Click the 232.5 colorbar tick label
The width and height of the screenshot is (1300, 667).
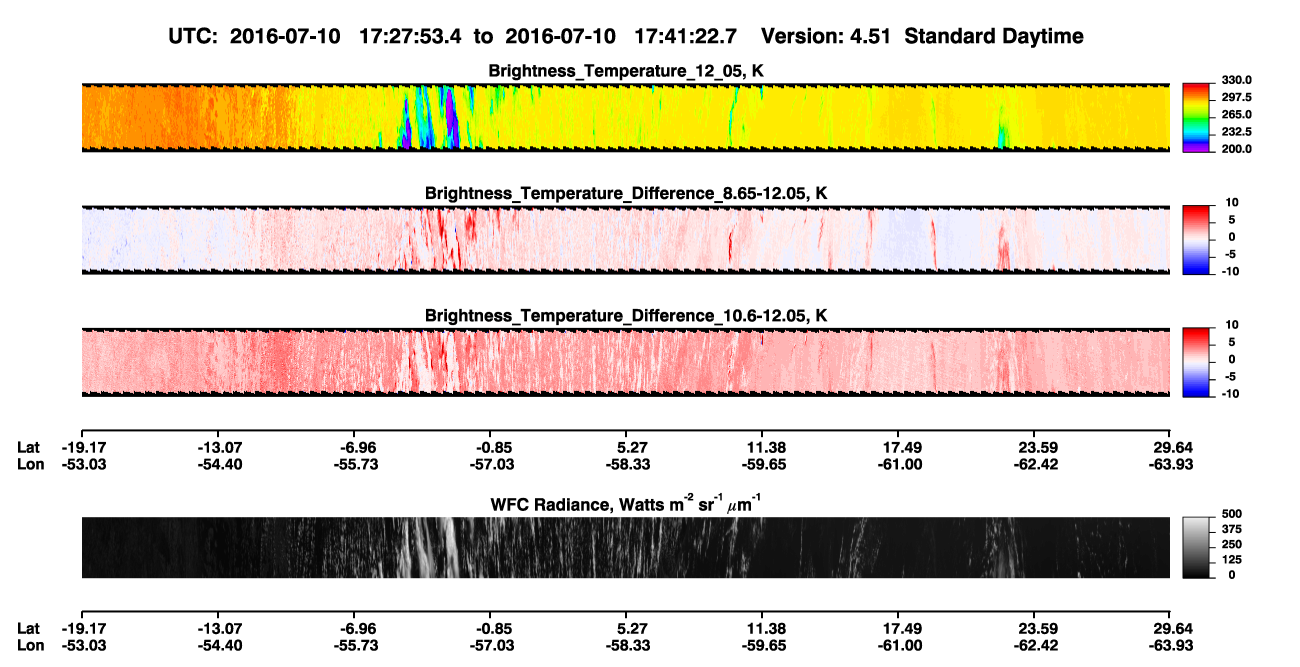pos(1234,132)
